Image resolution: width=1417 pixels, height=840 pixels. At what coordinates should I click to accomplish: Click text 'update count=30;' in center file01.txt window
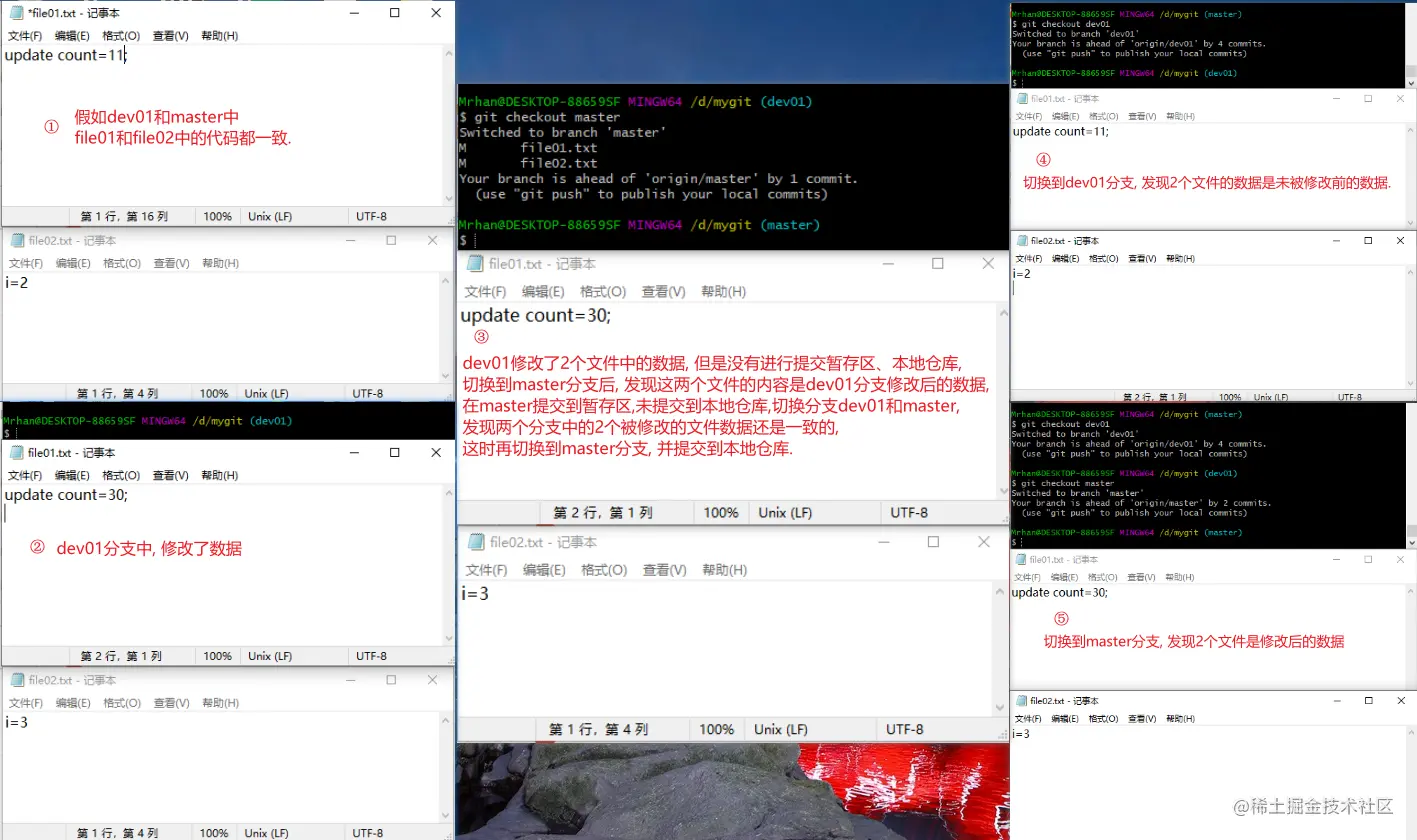coord(535,315)
